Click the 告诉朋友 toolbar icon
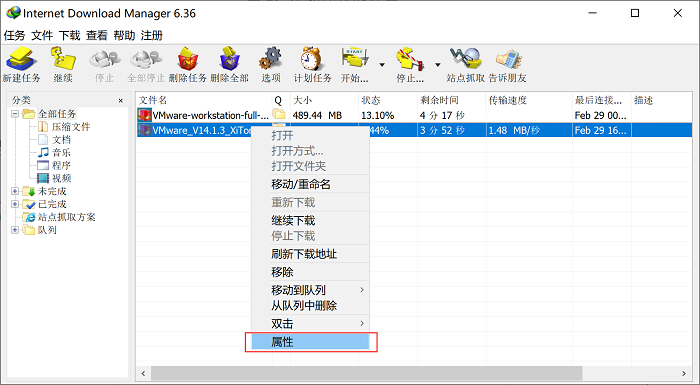700x385 pixels. point(508,64)
